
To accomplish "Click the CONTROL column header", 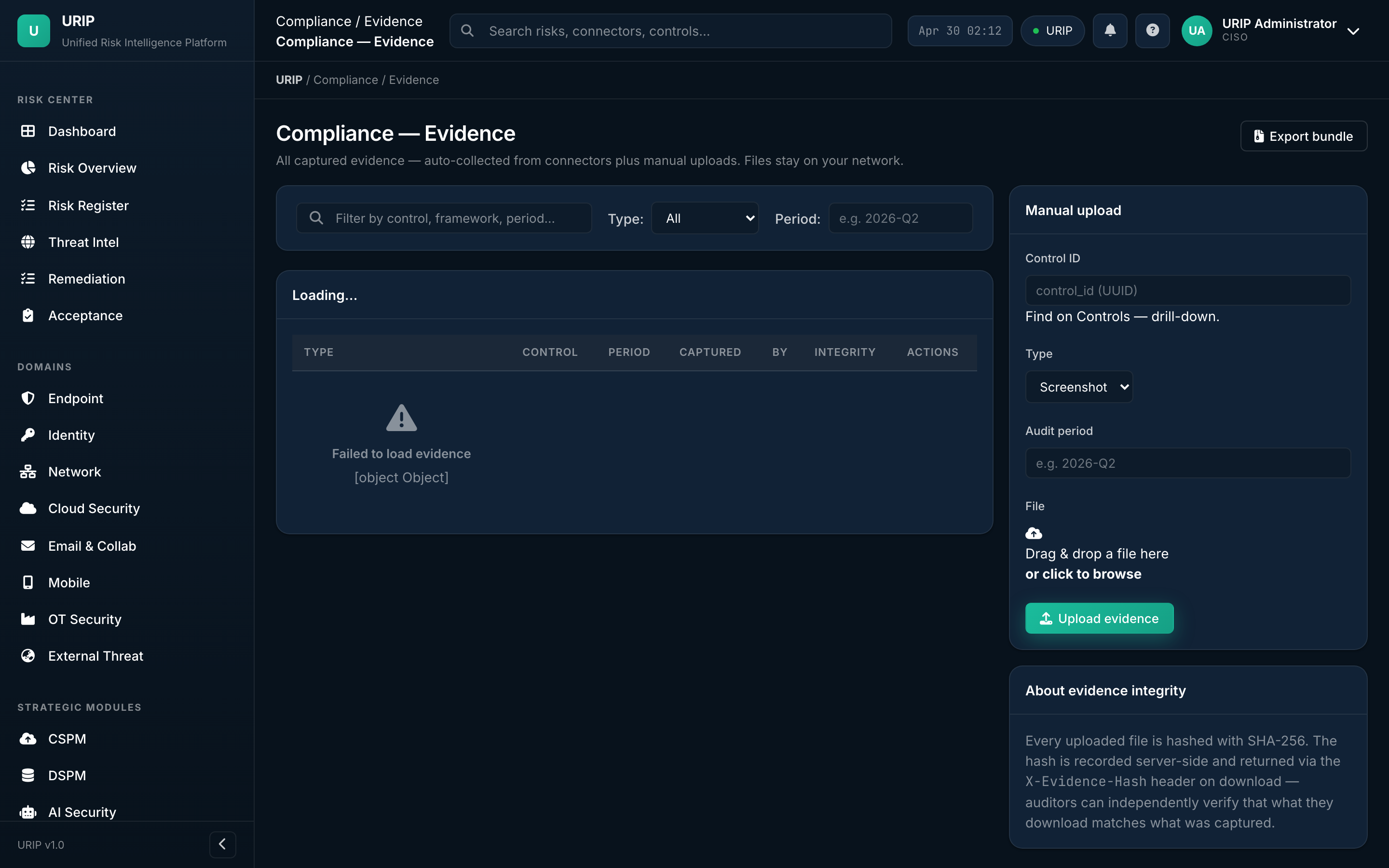I will [550, 352].
